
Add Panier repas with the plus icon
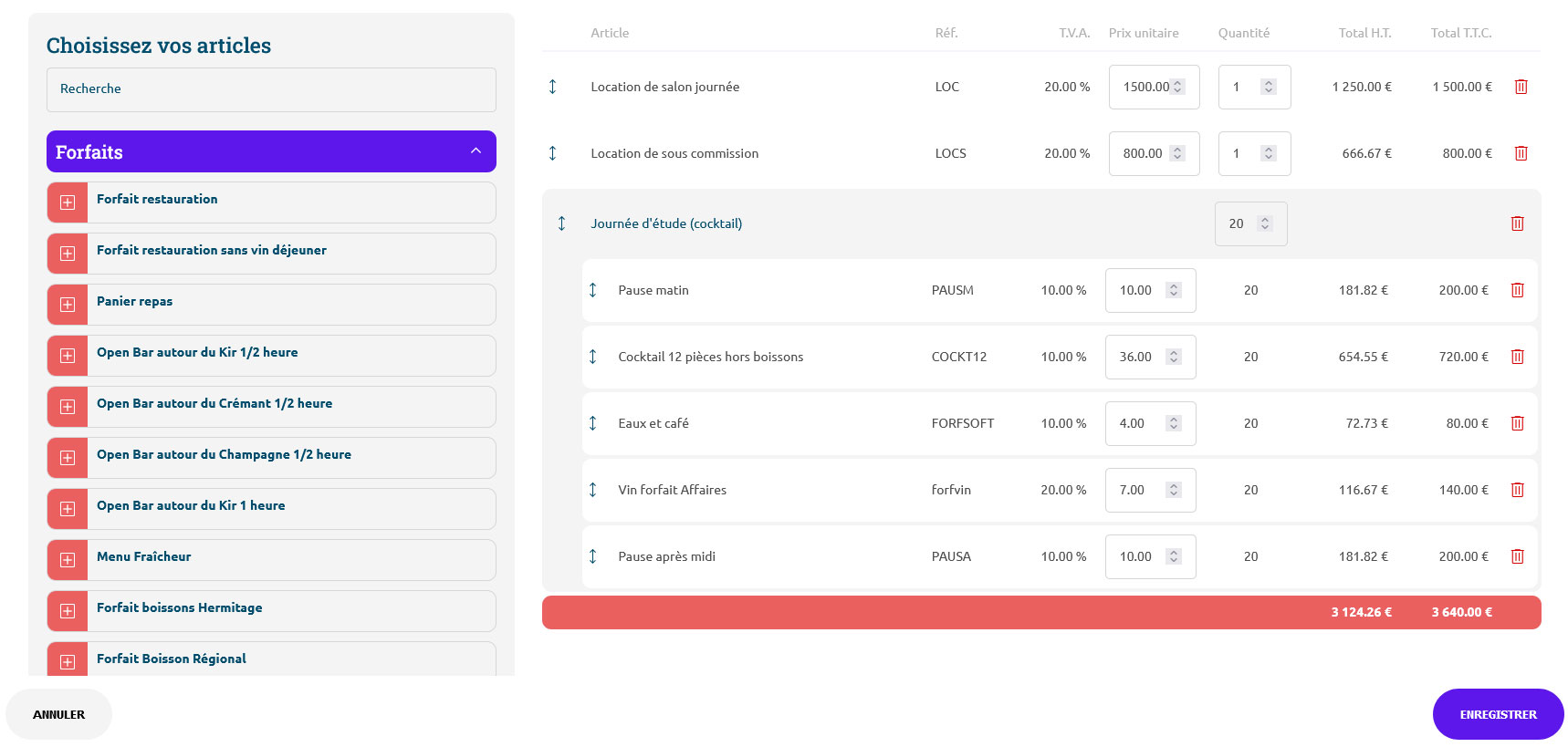[68, 305]
